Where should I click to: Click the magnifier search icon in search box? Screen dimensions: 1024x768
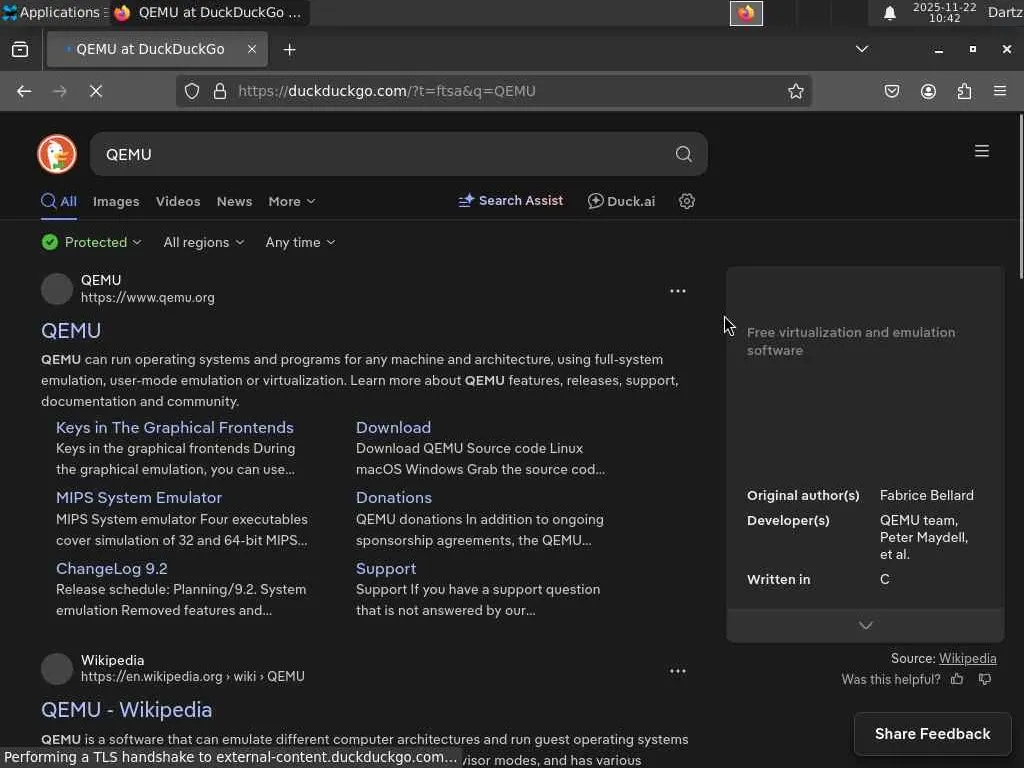click(x=683, y=154)
